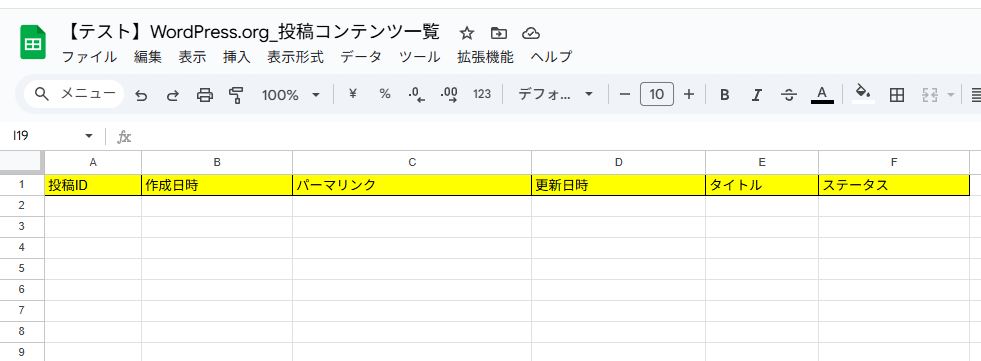Toggle italic formatting
Screen dimensions: 981x361
point(757,95)
